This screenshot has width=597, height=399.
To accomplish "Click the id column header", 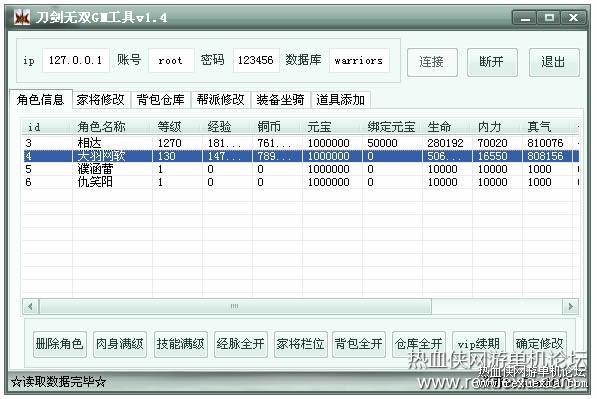I will [47, 127].
